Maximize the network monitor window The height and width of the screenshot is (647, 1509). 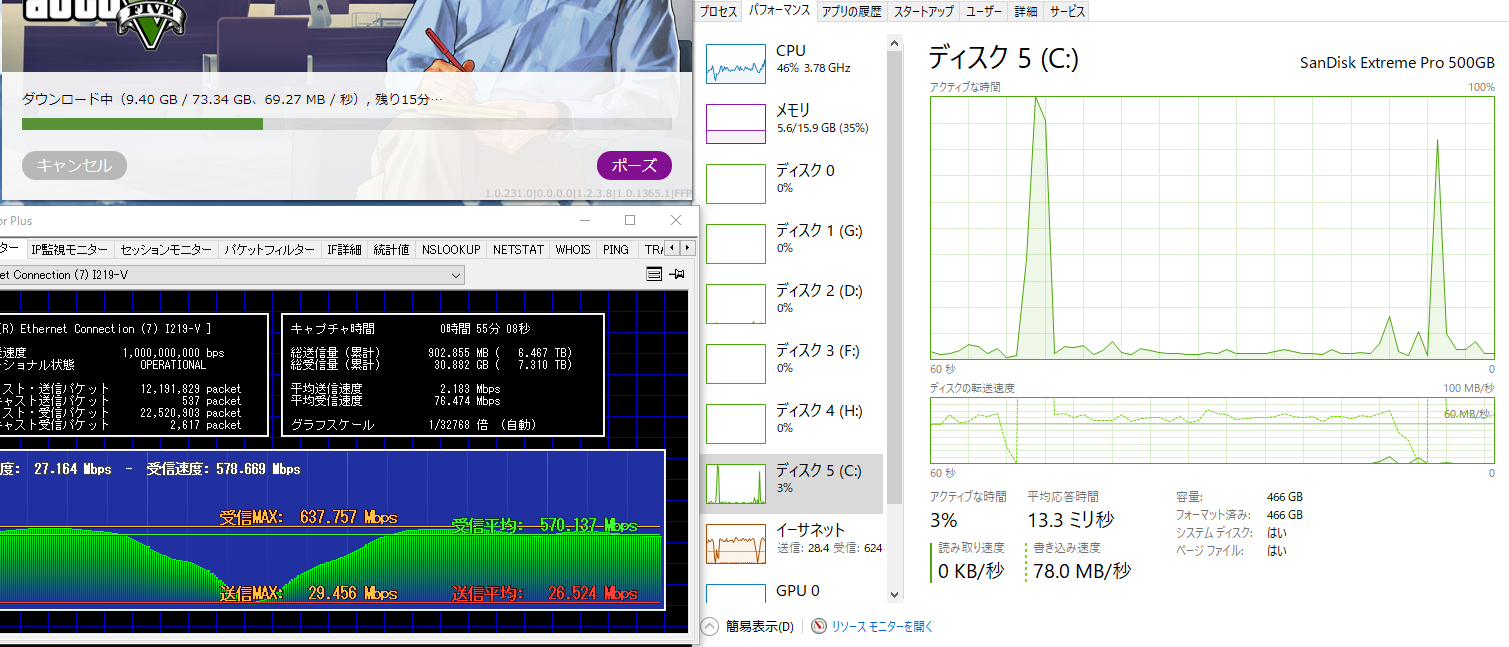[x=630, y=220]
